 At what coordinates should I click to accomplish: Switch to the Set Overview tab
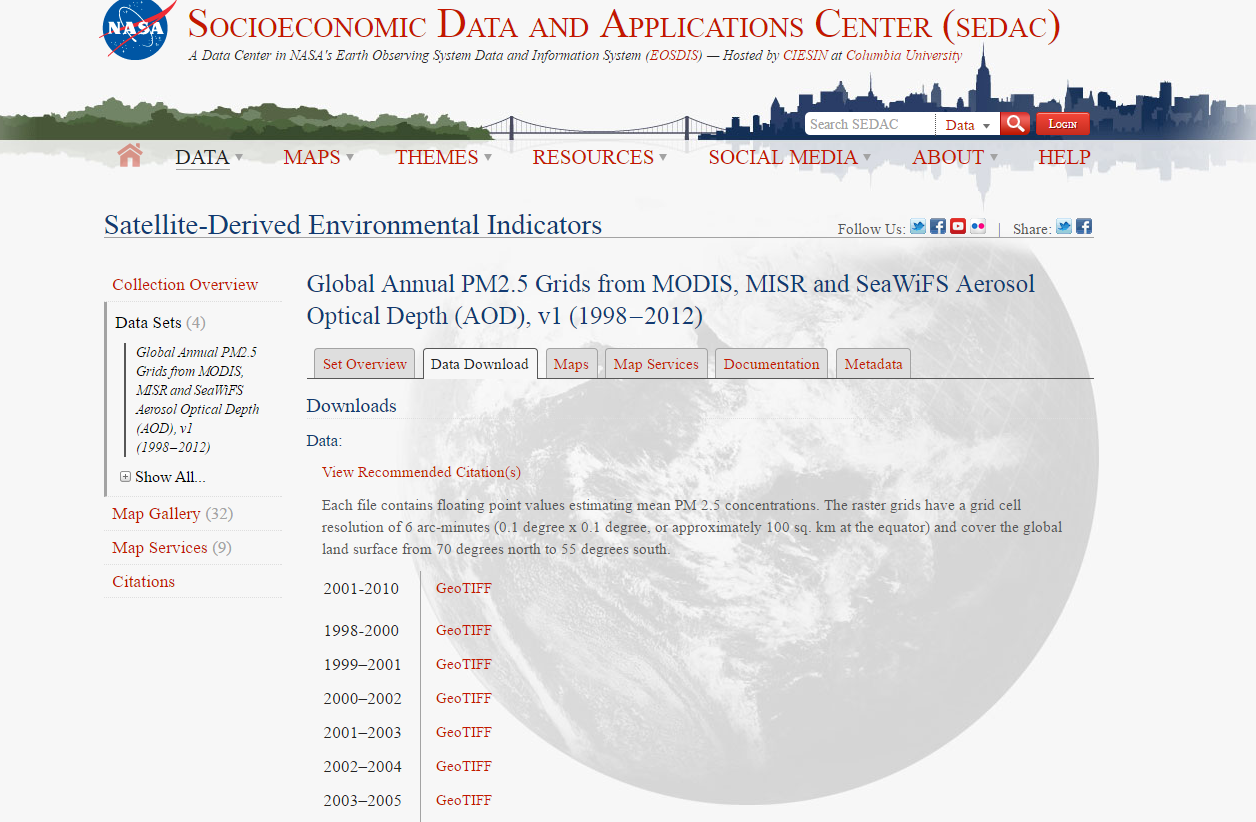(x=365, y=364)
